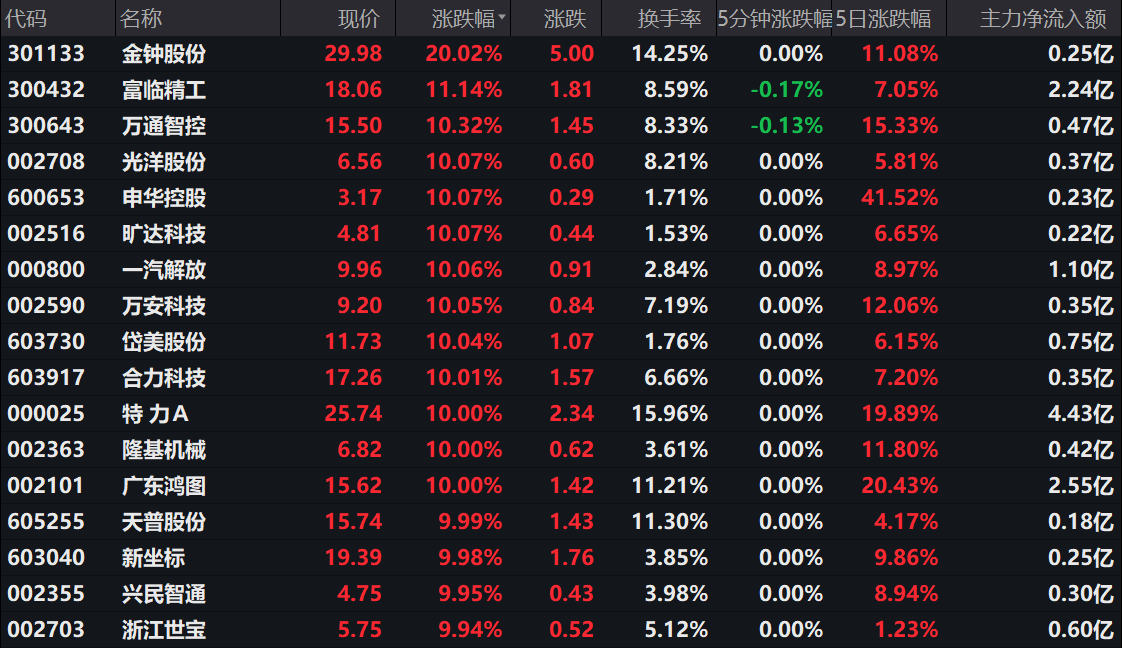The height and width of the screenshot is (648, 1122).
Task: Click the 11.14% change percent cell
Action: pos(464,89)
